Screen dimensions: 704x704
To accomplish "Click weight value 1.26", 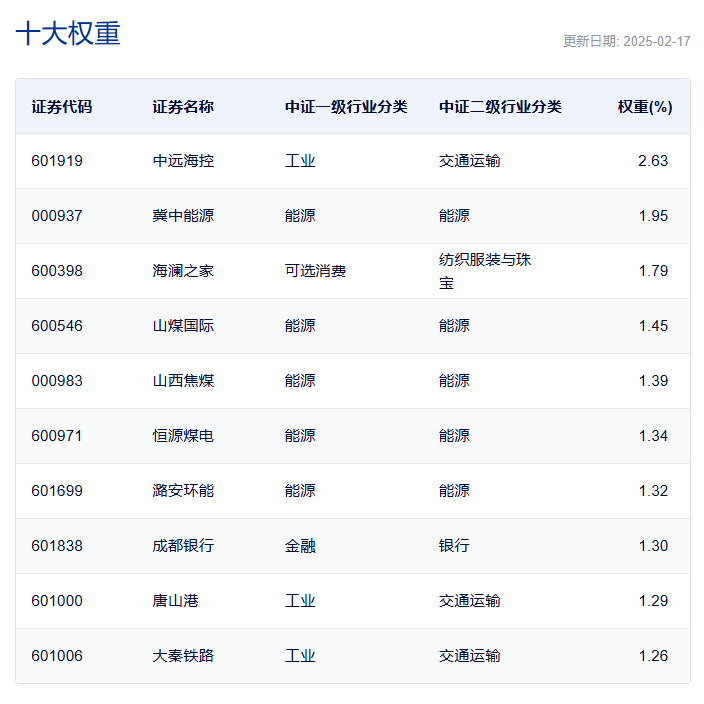I will [x=653, y=656].
